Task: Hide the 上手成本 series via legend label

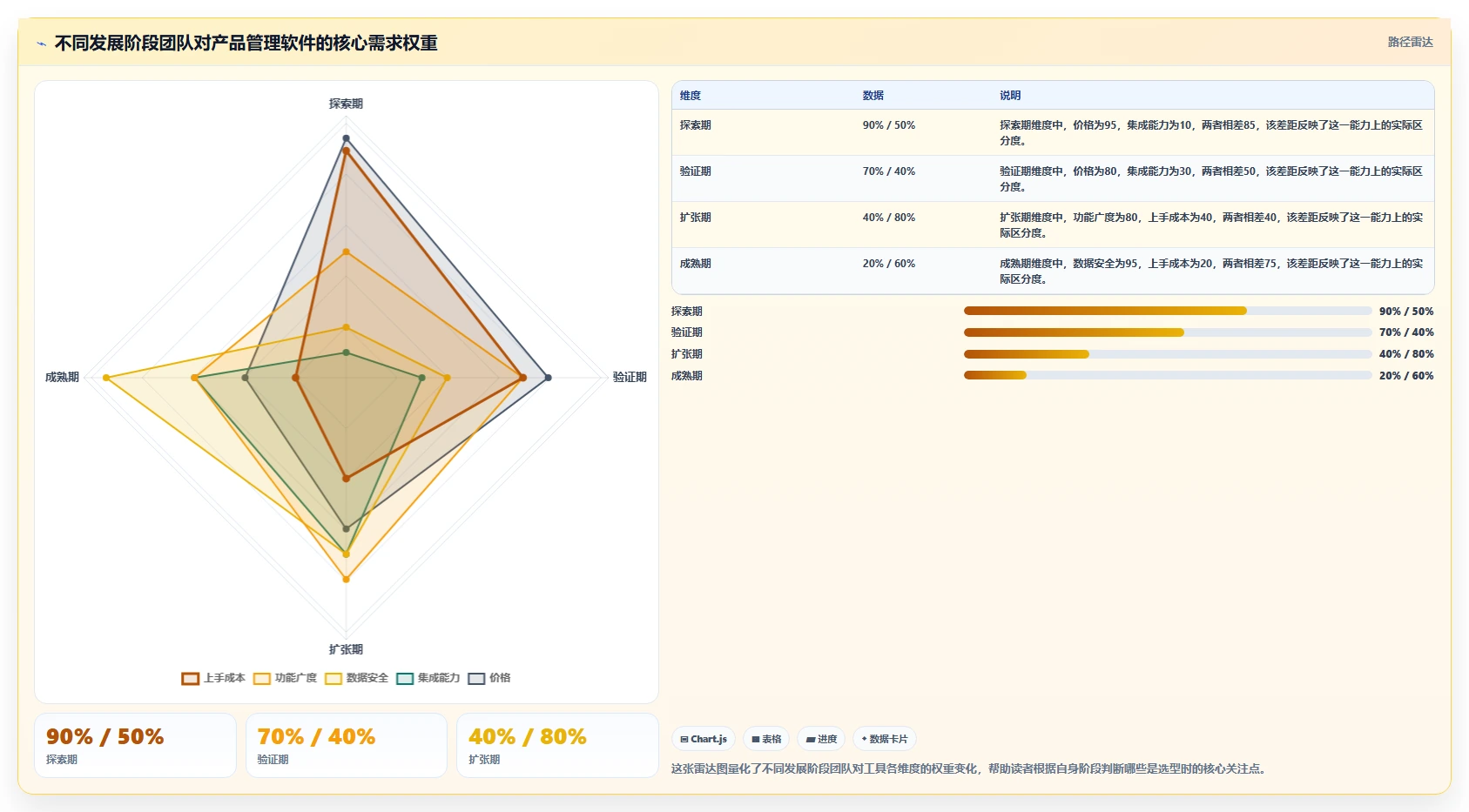Action: point(225,678)
